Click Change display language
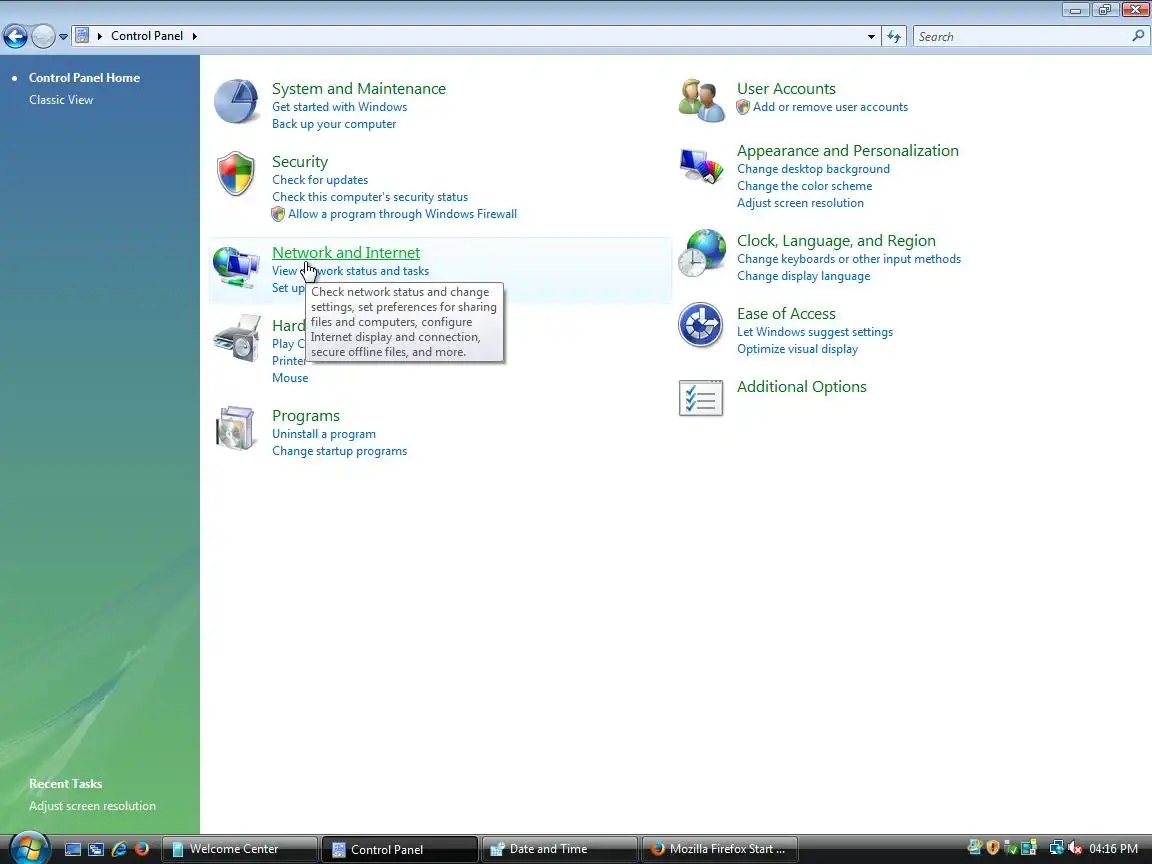The image size is (1152, 864). (x=804, y=276)
